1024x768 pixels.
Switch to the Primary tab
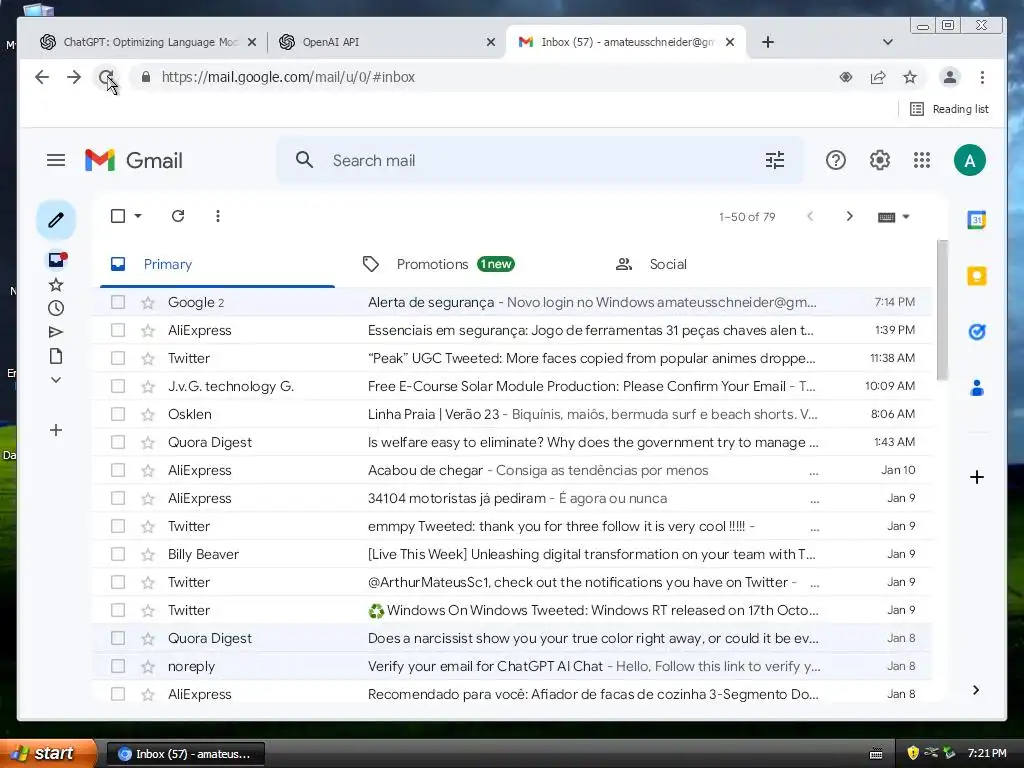click(x=217, y=264)
